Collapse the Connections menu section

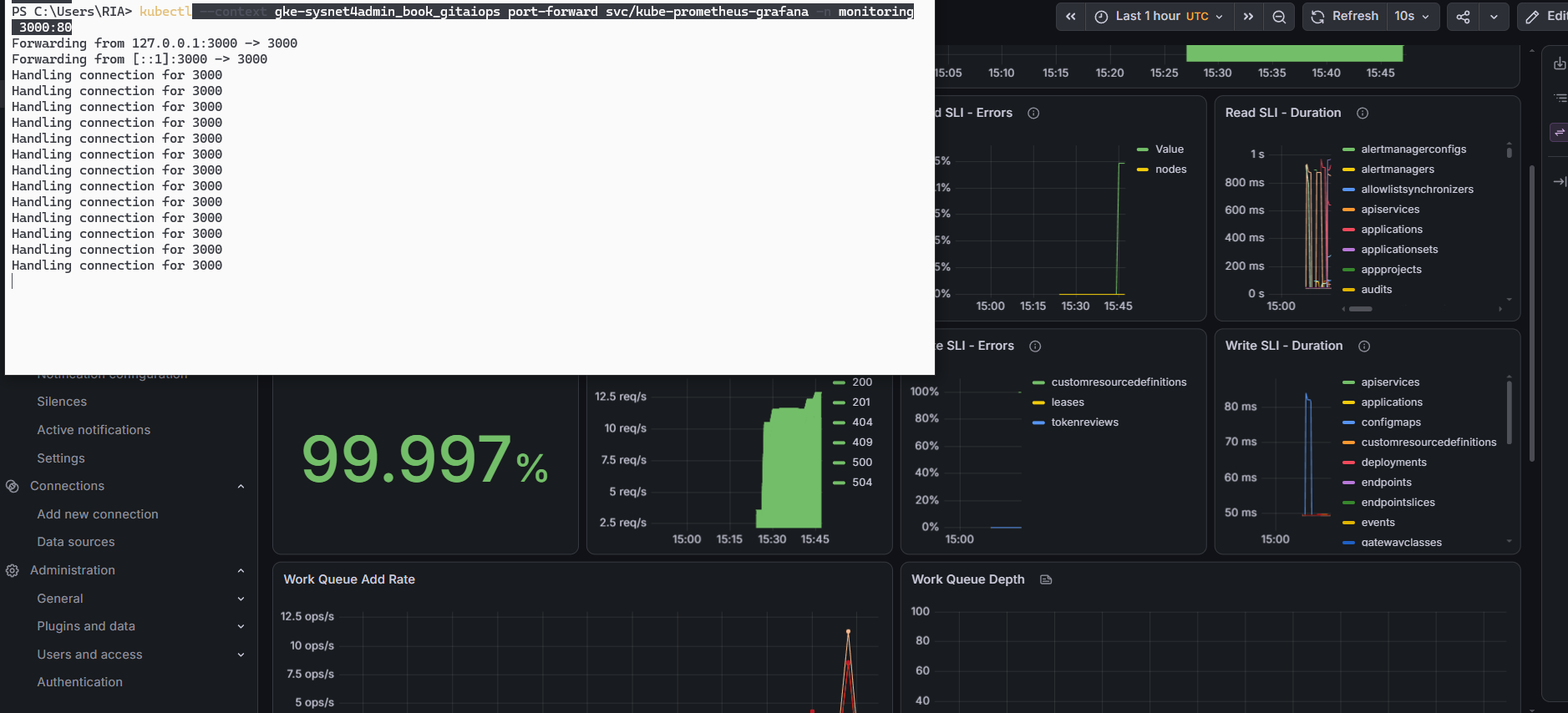coord(241,486)
